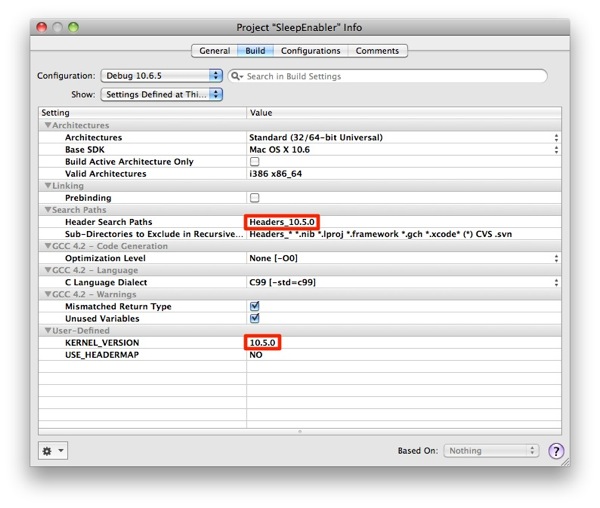Screen dimensions: 600x508
Task: Select the Base SDK setting row
Action: 300,150
